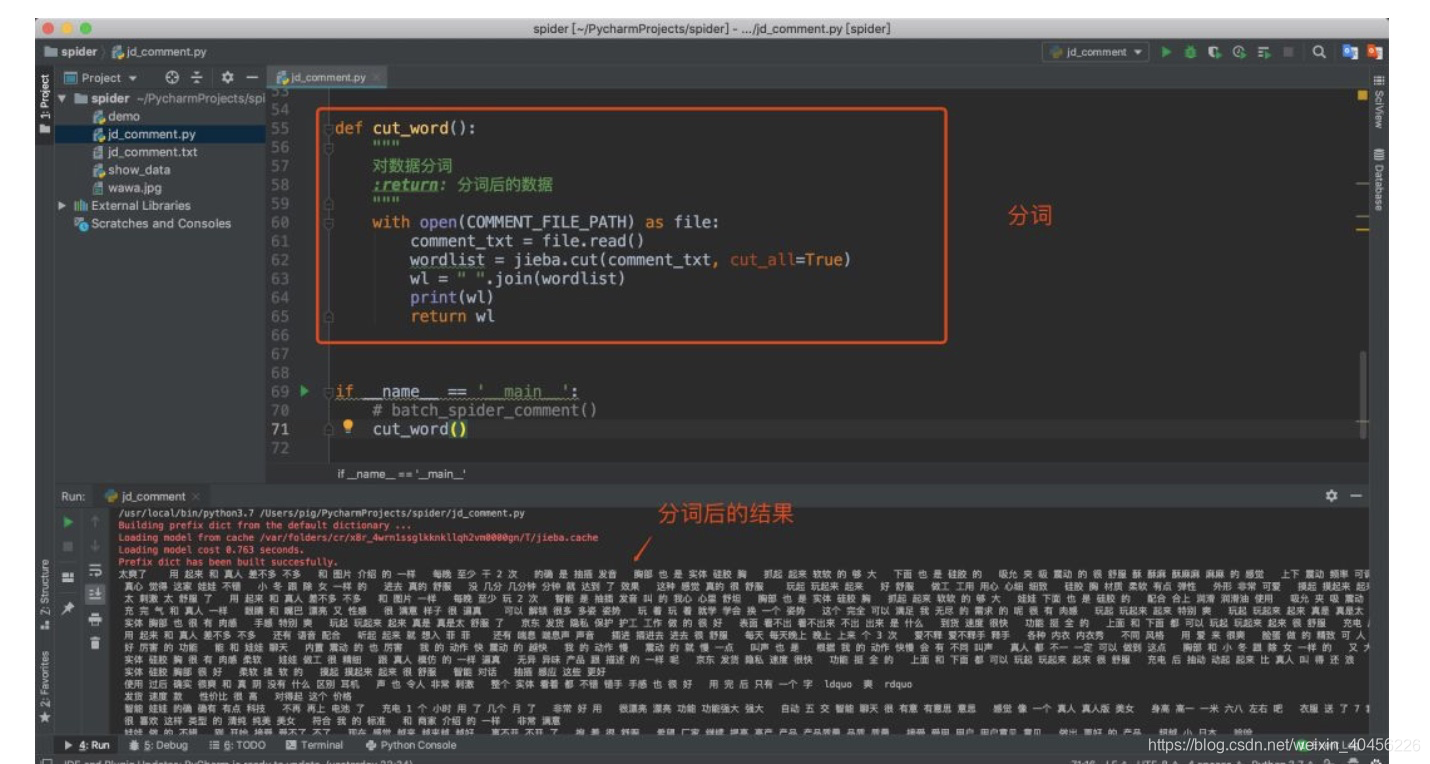Open the Python Console bottom tab
The height and width of the screenshot is (764, 1430).
[x=411, y=745]
